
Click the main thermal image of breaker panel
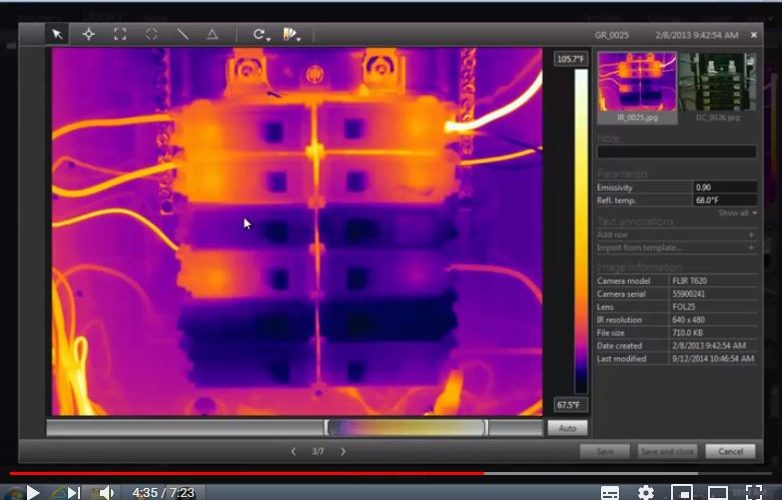[297, 232]
